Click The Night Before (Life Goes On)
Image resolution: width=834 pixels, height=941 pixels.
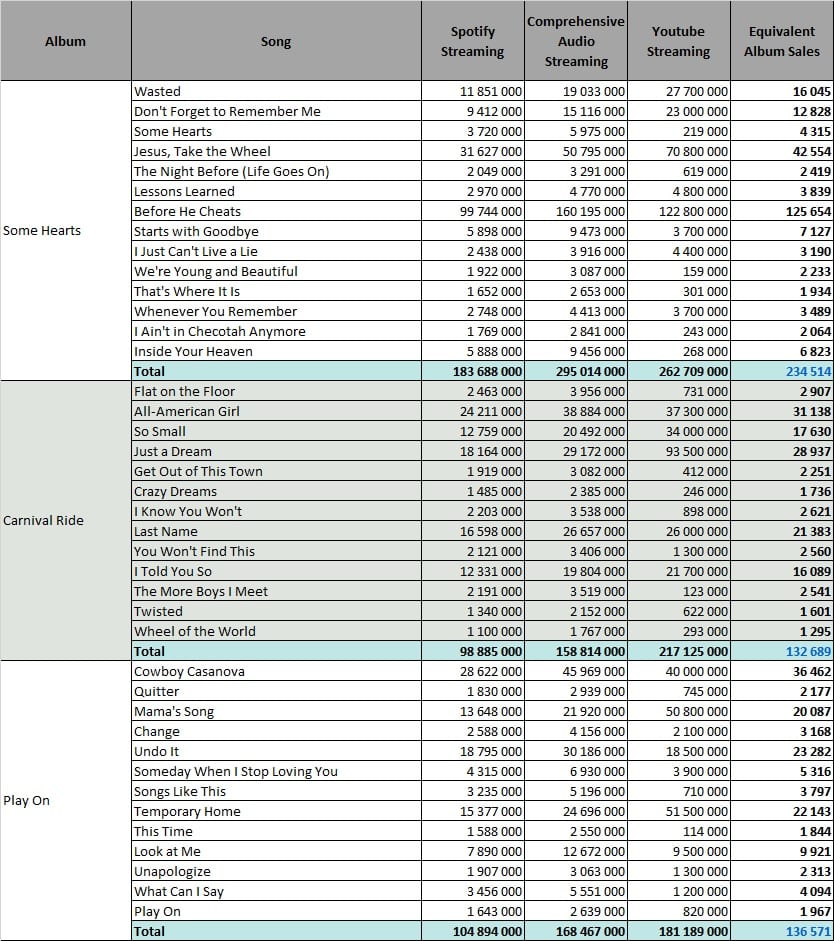276,171
